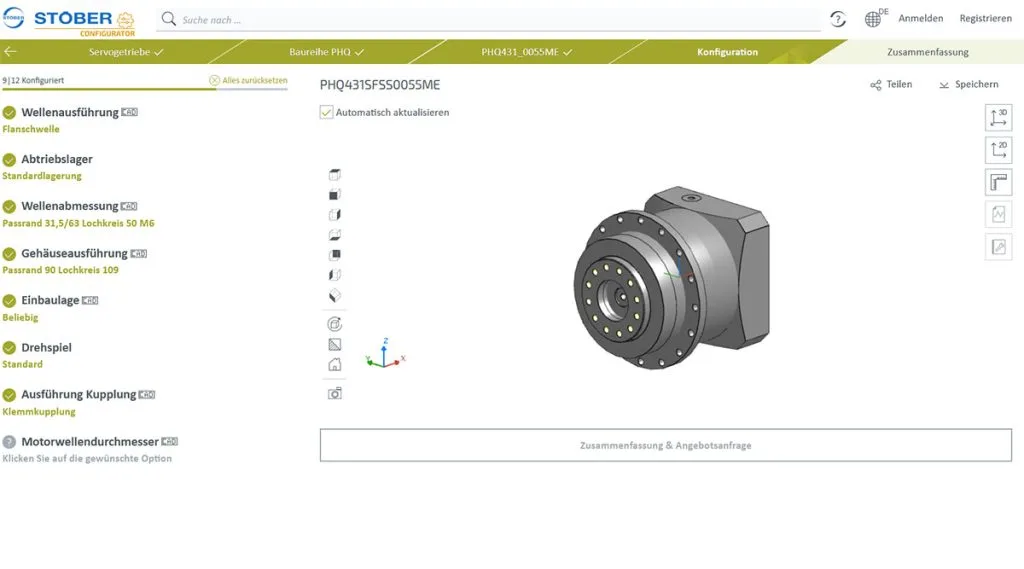Click the 9|12 Konfiguriert progress bar
The image size is (1024, 569).
click(144, 89)
